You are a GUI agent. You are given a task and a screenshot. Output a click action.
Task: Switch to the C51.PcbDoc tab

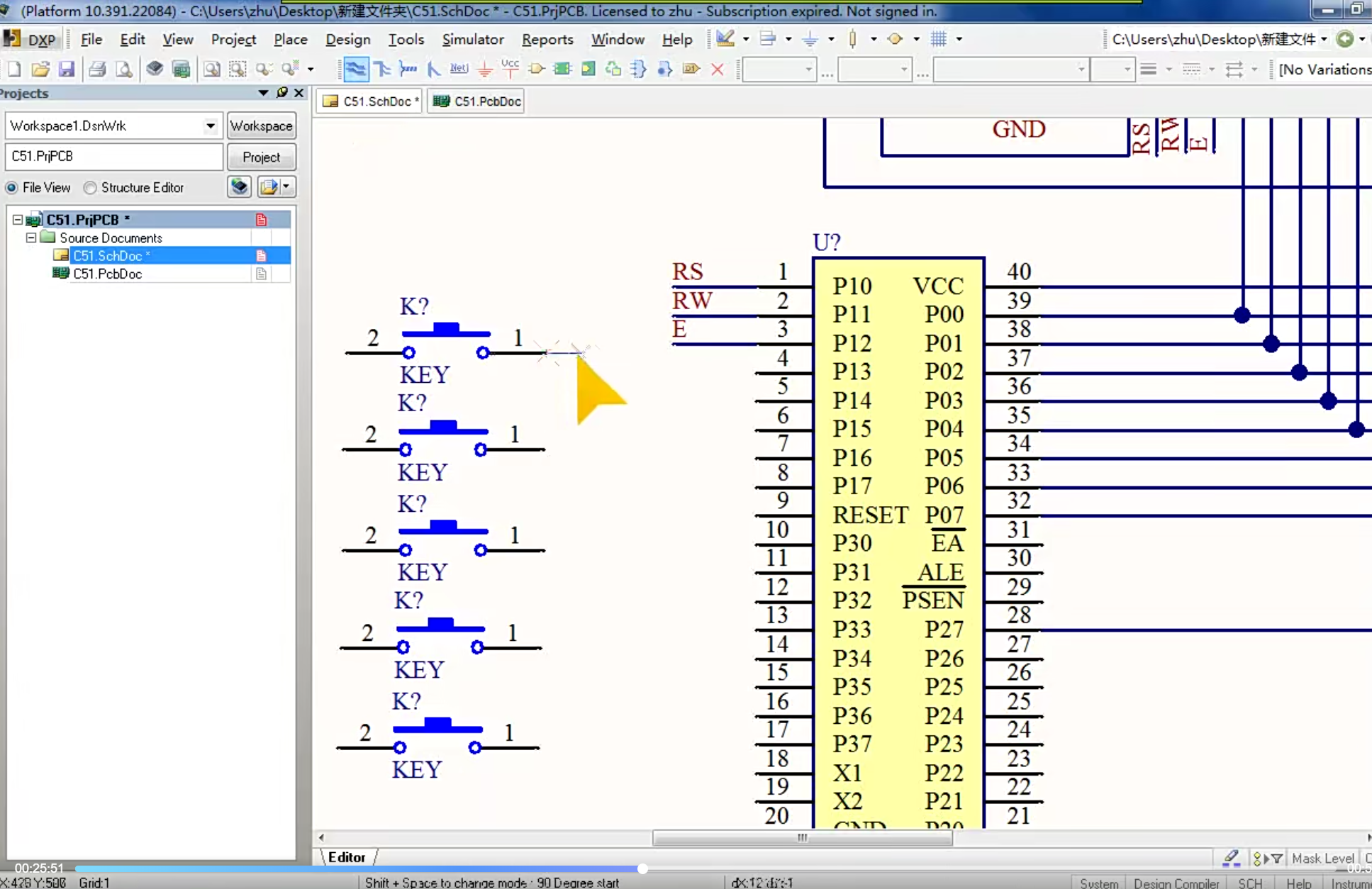pos(477,101)
